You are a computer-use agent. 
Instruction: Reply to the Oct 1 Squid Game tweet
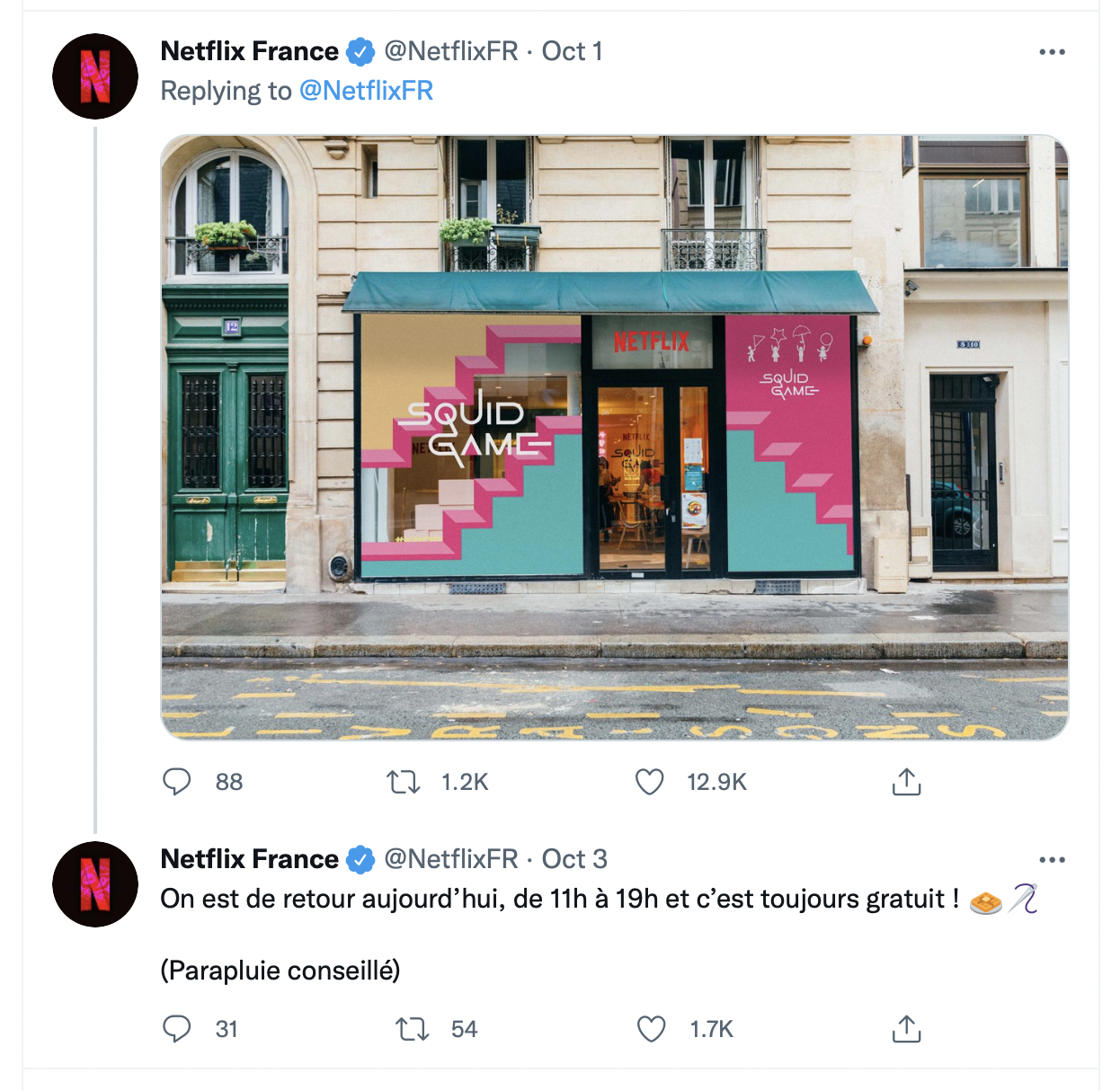coord(176,782)
